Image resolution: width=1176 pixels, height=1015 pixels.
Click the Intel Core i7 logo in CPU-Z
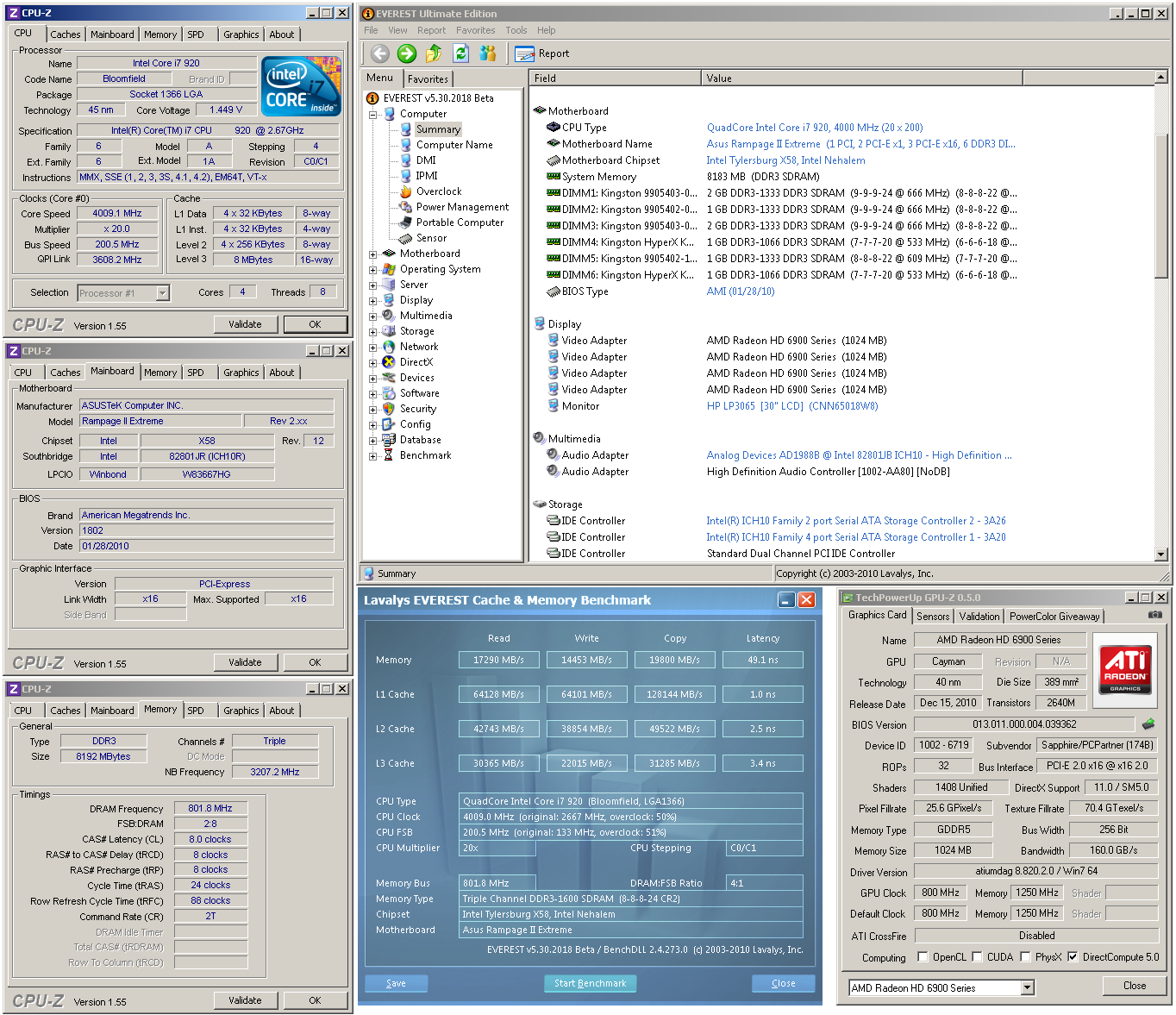[302, 86]
